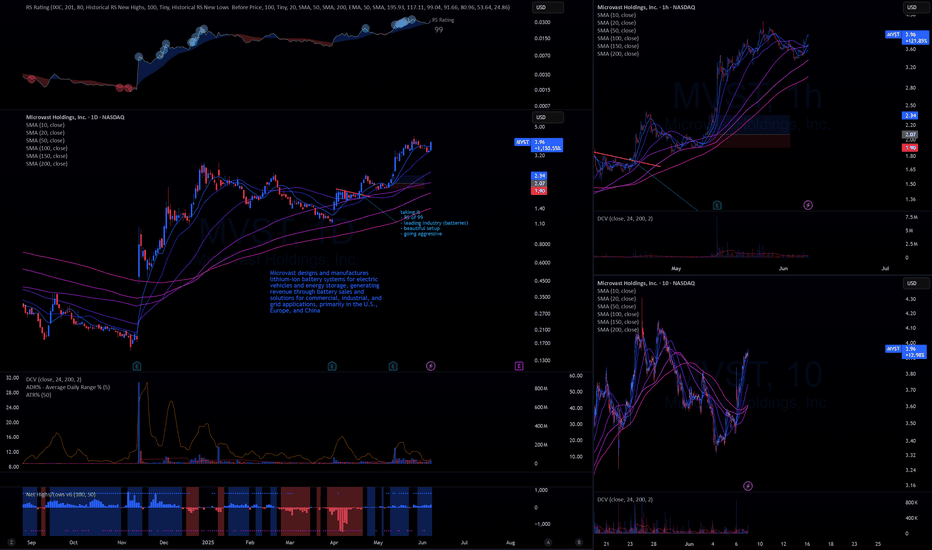Open USD currency dropdown of the RS Rating pane

[x=547, y=7]
